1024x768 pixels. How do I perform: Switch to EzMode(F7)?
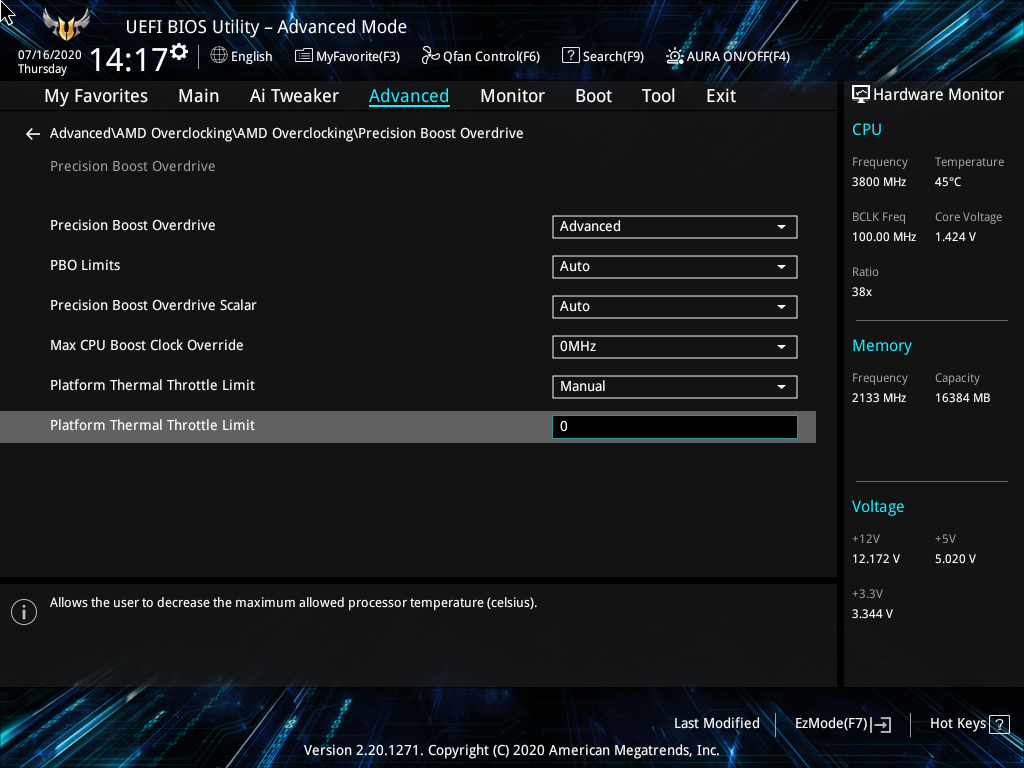(x=842, y=724)
